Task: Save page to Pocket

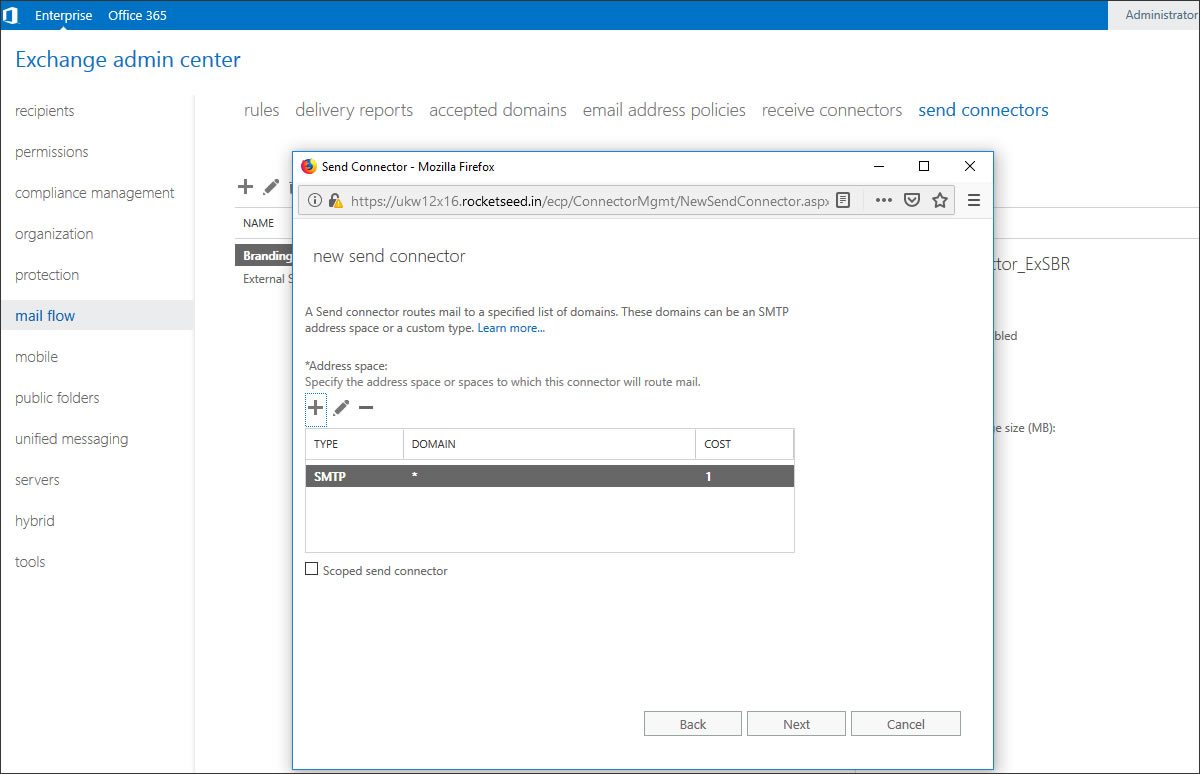Action: [911, 200]
